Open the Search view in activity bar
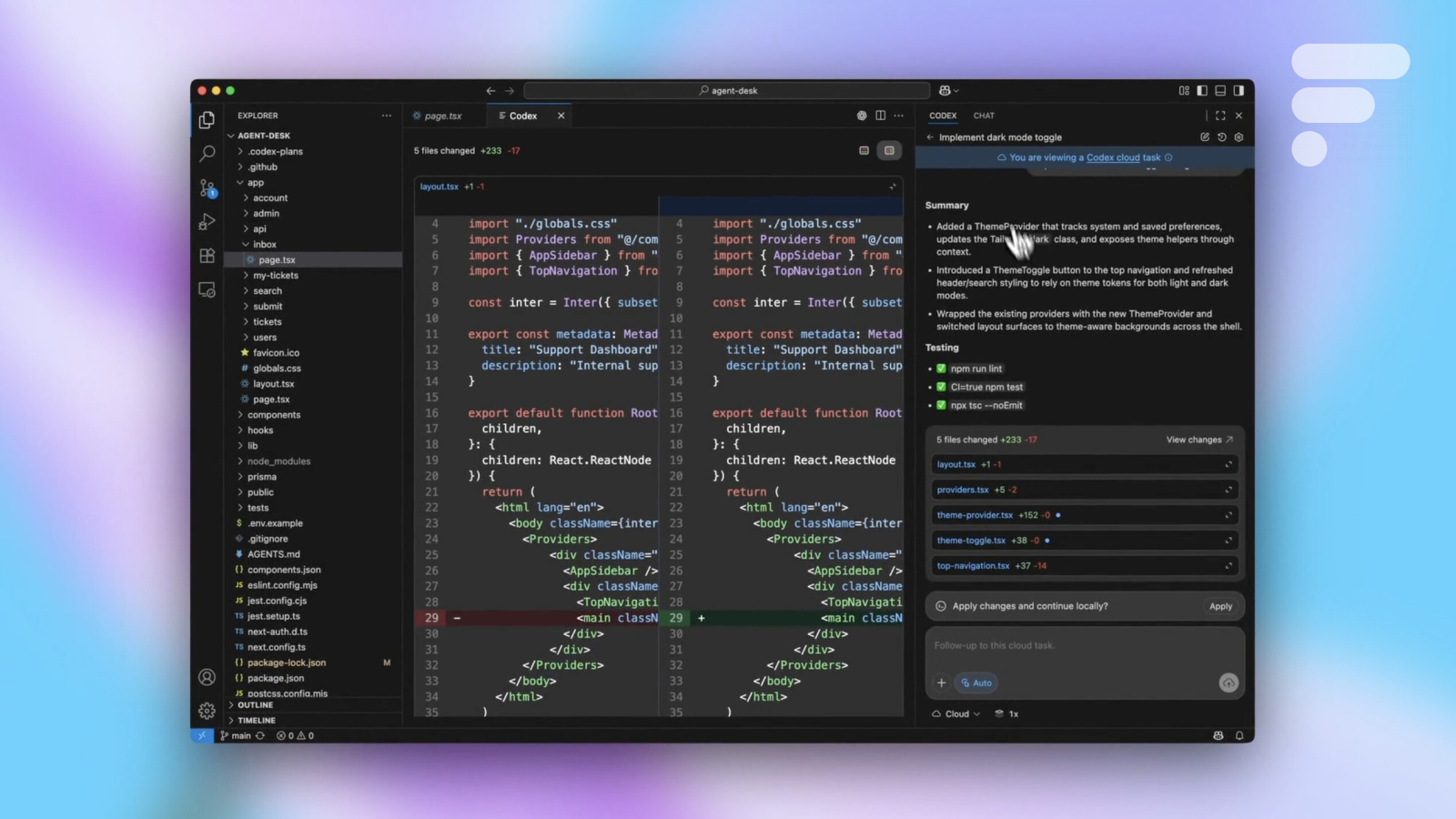This screenshot has width=1456, height=819. pos(207,154)
